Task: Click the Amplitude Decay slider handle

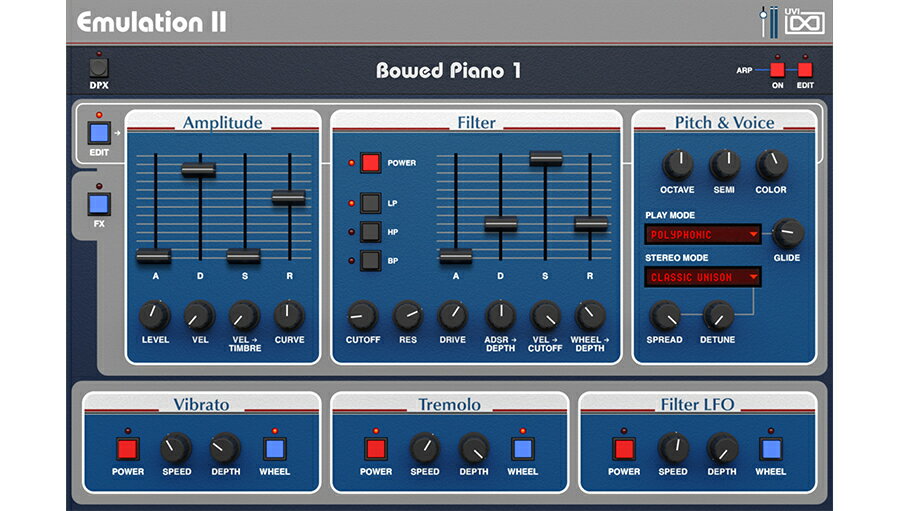Action: pyautogui.click(x=199, y=170)
